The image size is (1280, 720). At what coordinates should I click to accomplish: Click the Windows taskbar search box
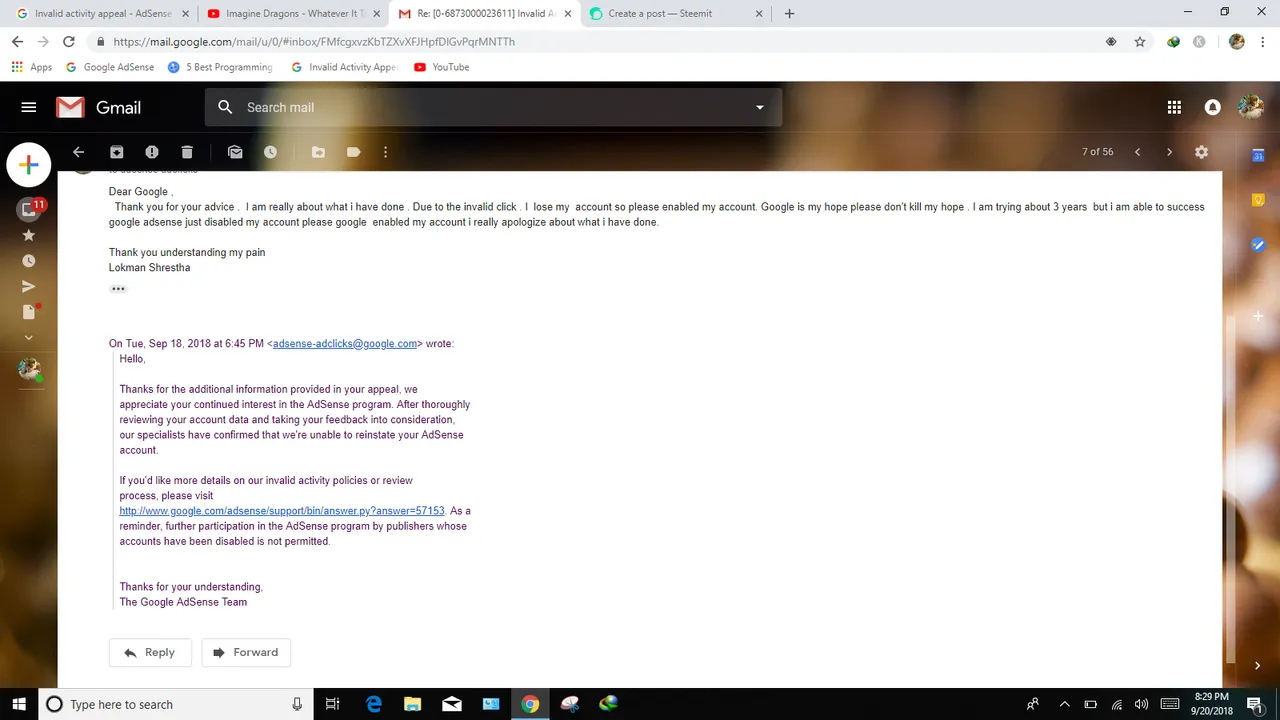176,704
